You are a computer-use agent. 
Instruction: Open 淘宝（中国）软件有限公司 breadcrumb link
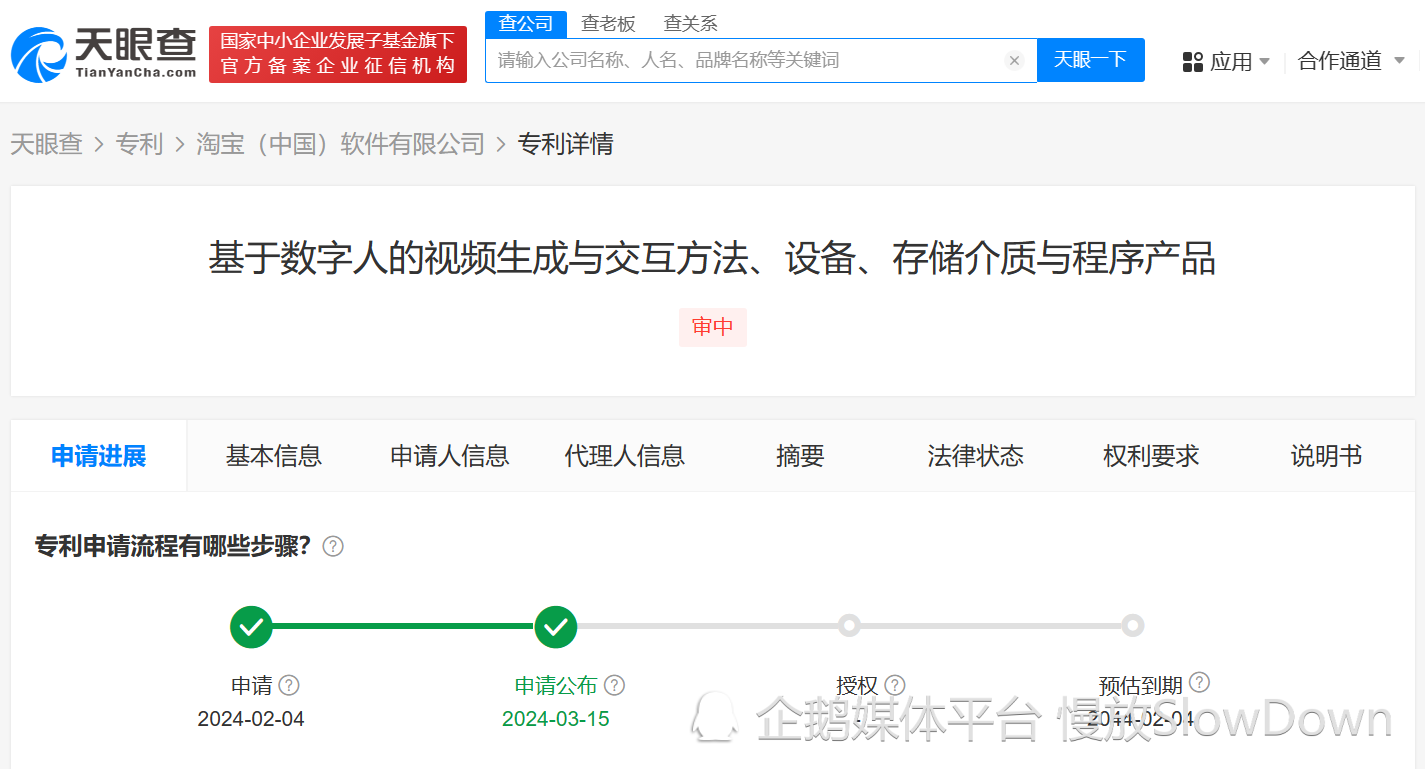pos(340,144)
